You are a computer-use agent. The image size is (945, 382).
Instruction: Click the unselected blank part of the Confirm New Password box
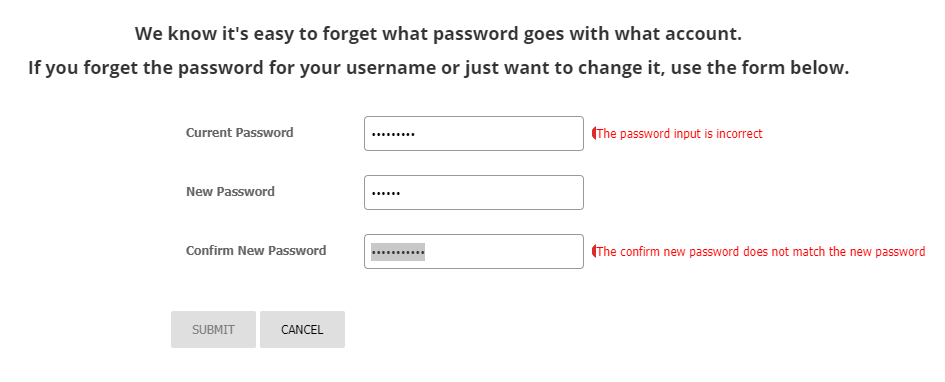pyautogui.click(x=504, y=251)
